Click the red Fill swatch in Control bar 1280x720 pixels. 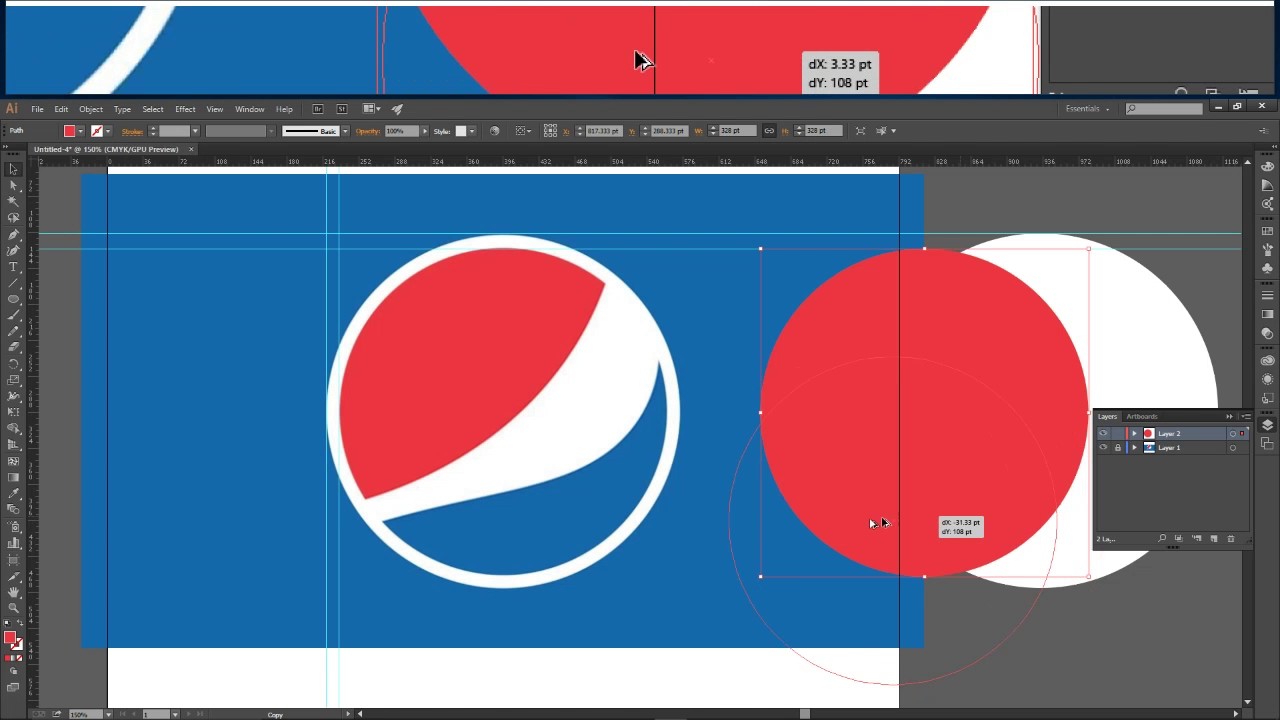pos(69,131)
